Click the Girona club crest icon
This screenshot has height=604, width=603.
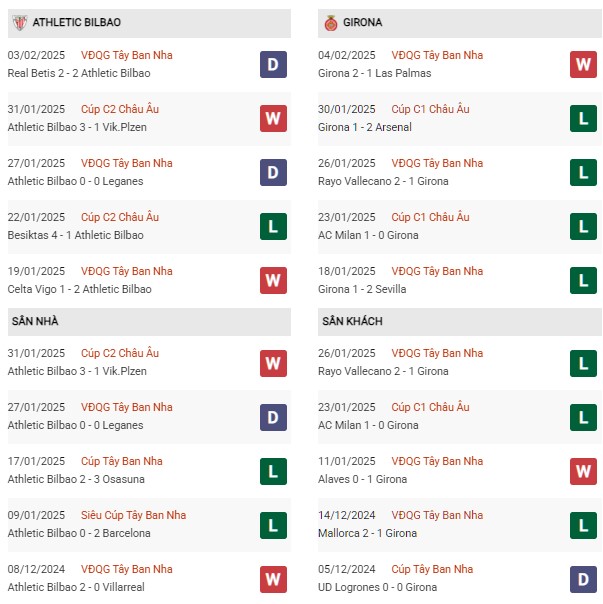[331, 23]
